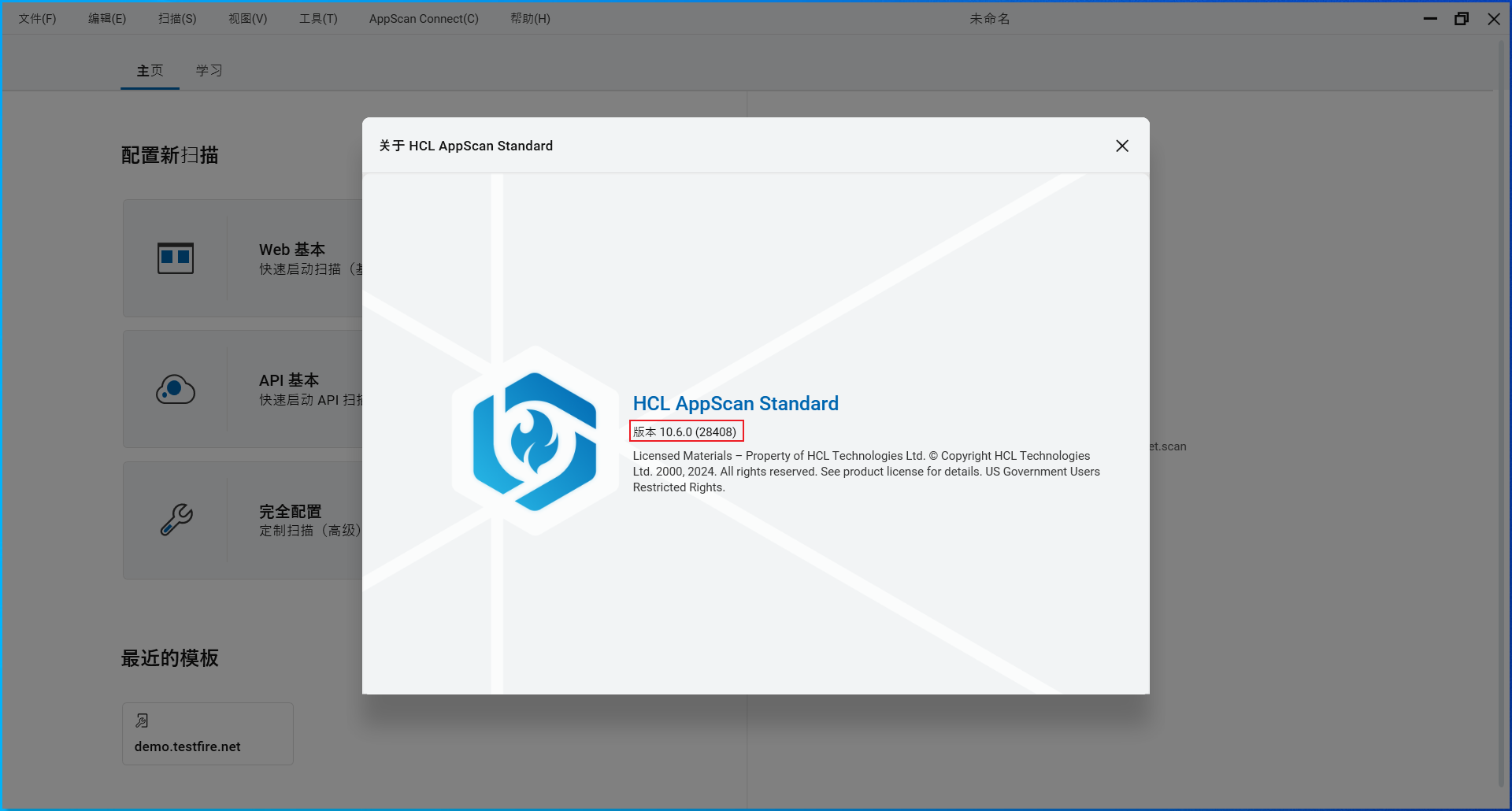
Task: Restore down the AppScan window
Action: pos(1462,18)
